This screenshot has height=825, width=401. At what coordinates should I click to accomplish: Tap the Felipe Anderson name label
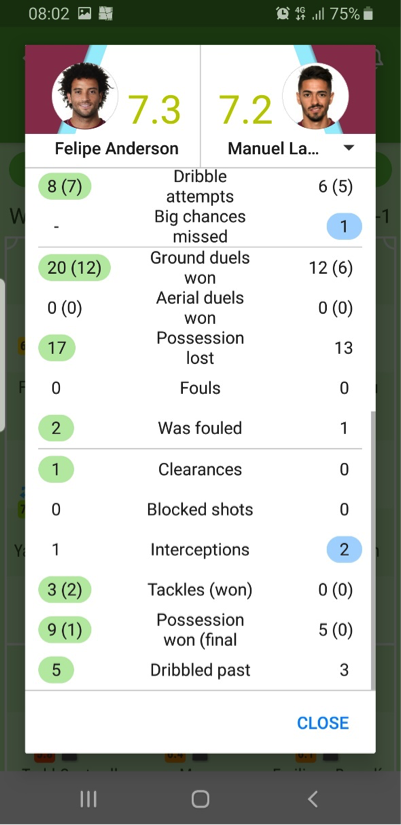click(x=117, y=148)
